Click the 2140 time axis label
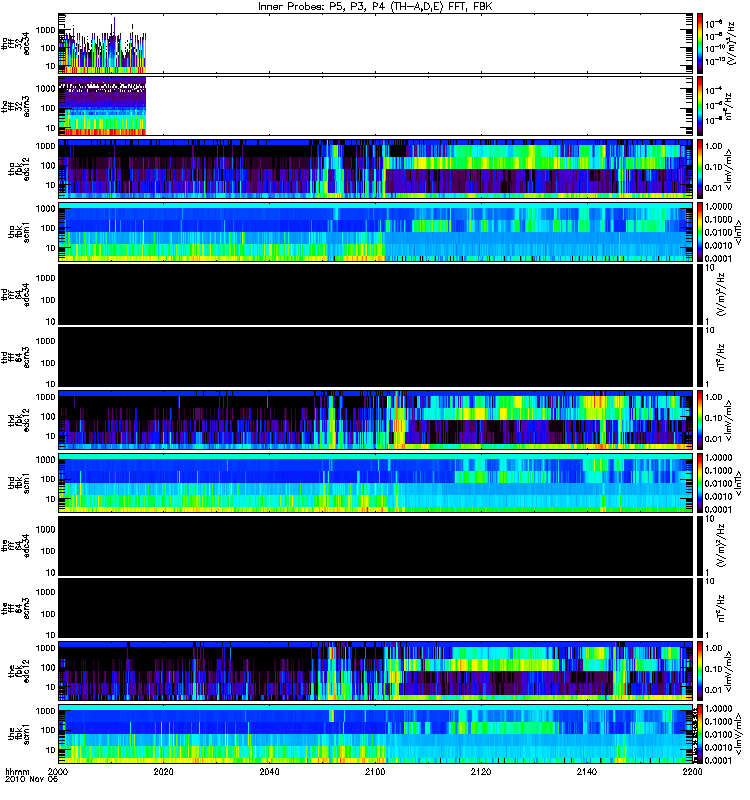Image resolution: width=750 pixels, height=800 pixels. [x=587, y=772]
